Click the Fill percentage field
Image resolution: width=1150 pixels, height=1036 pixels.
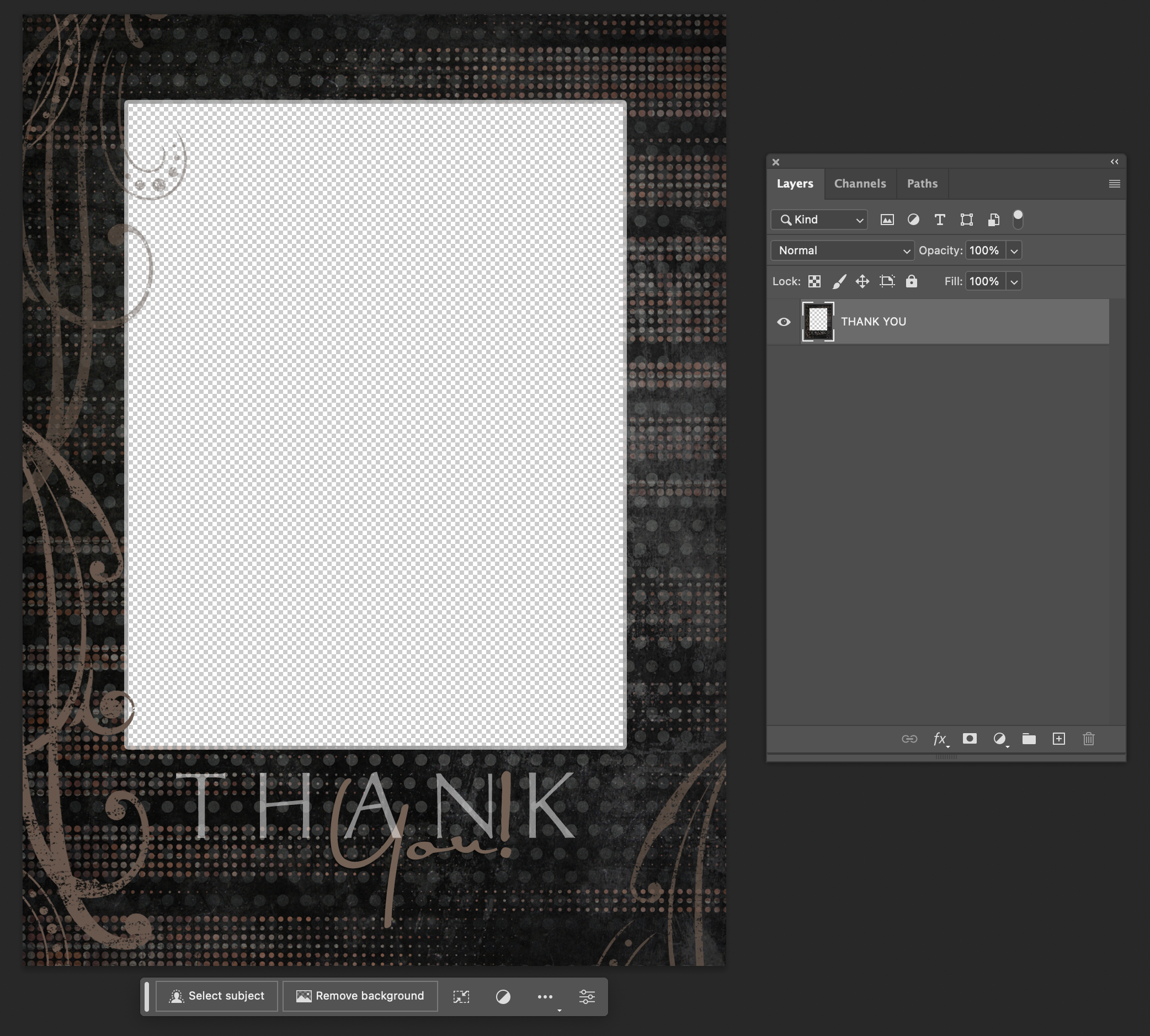pyautogui.click(x=984, y=281)
